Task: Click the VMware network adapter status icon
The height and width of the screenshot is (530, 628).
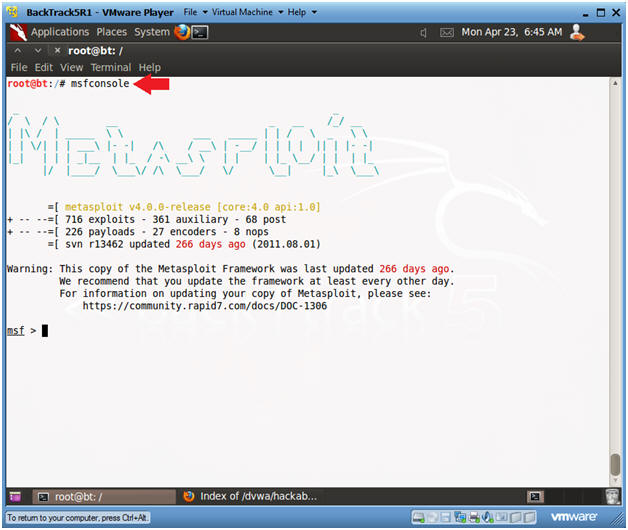Action: click(460, 518)
